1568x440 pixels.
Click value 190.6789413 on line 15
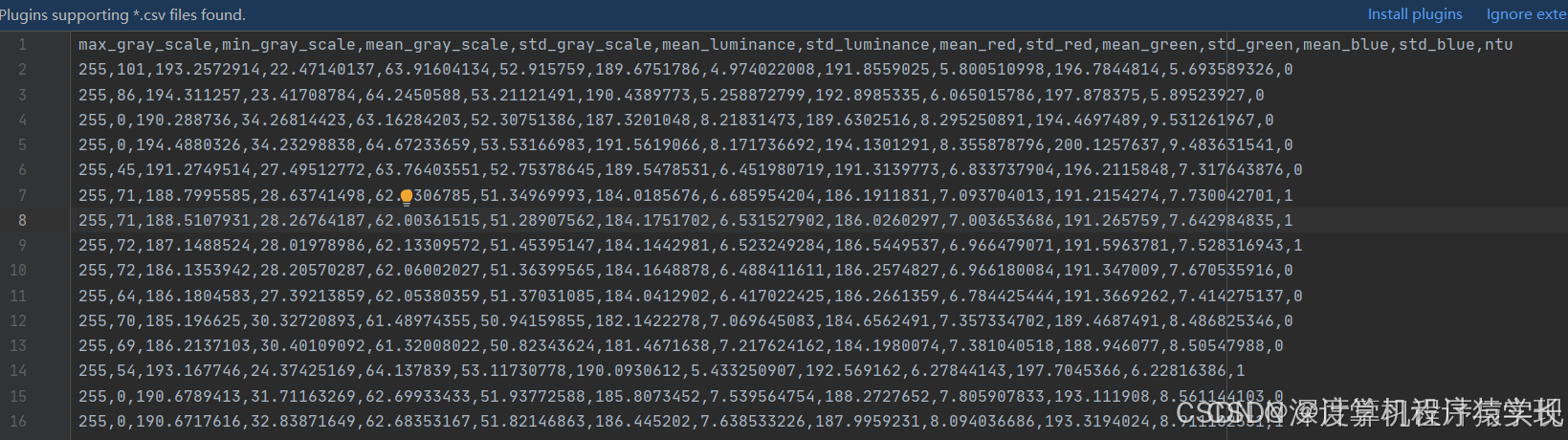click(x=188, y=396)
